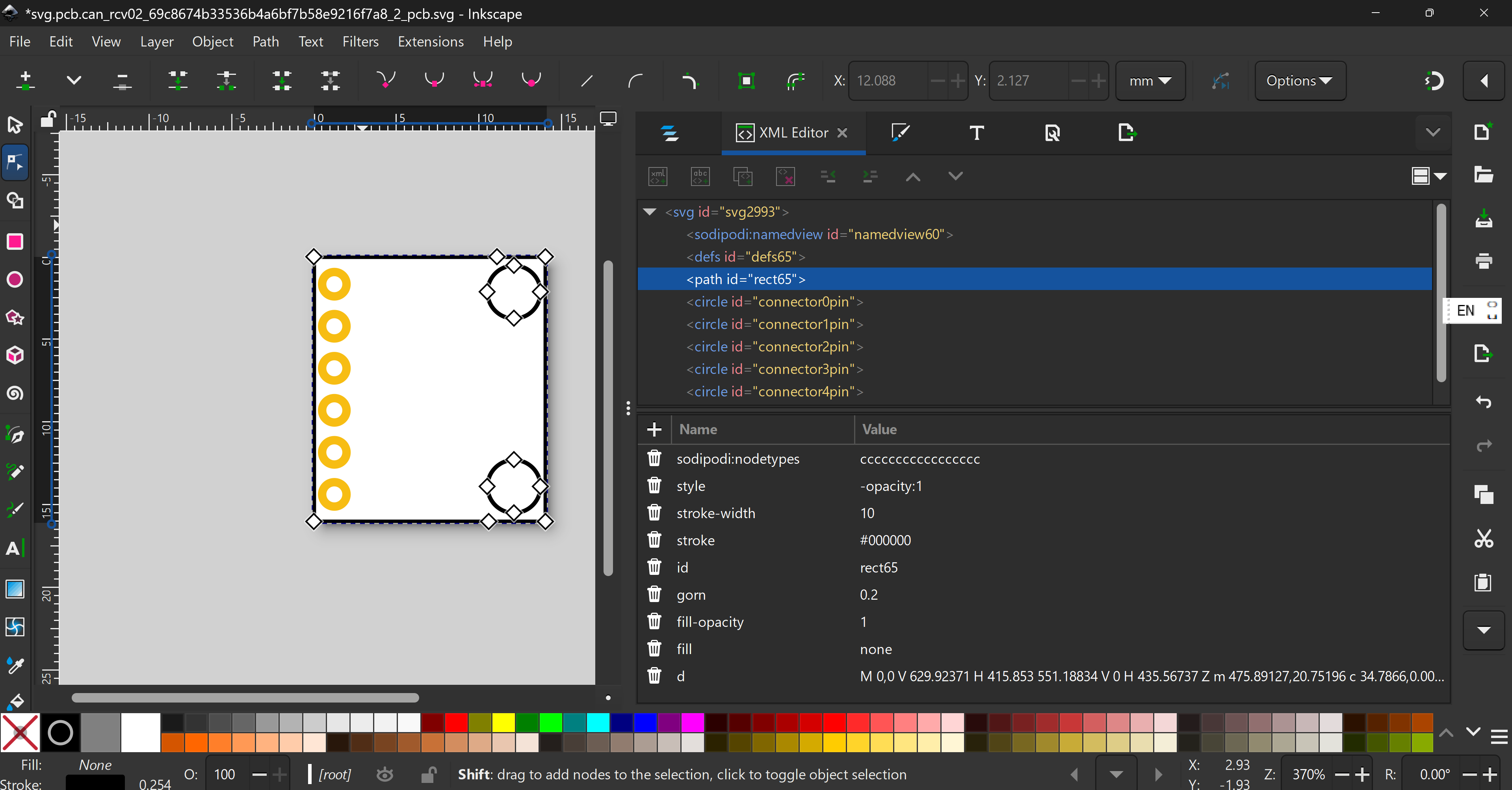This screenshot has height=790, width=1512.
Task: Toggle the guide lock at ruler corner
Action: (x=48, y=119)
